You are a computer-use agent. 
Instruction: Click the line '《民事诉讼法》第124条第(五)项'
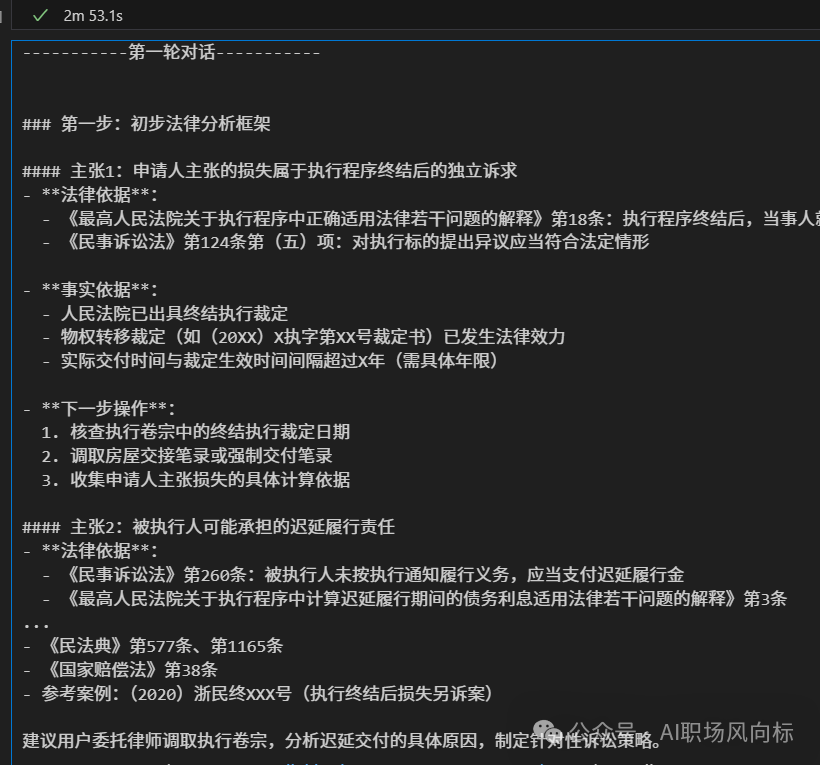[346, 242]
